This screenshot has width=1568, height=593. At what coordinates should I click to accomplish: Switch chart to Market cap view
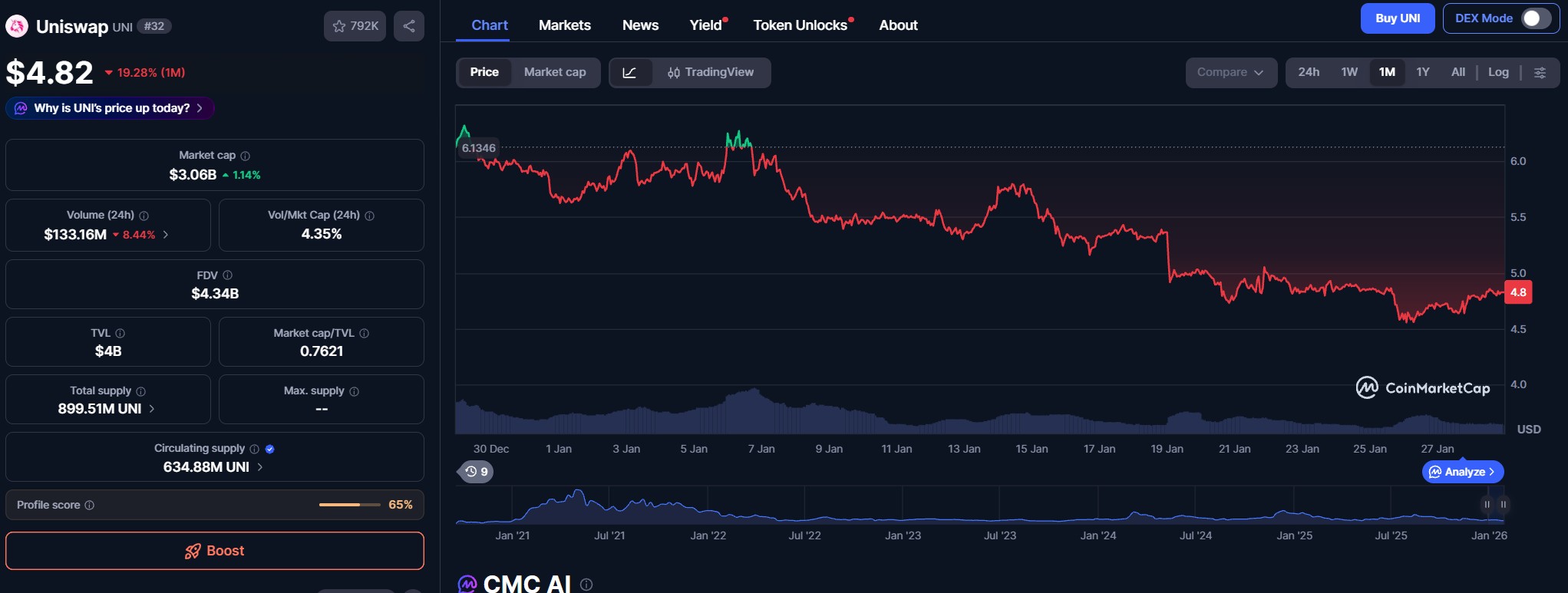pyautogui.click(x=555, y=72)
